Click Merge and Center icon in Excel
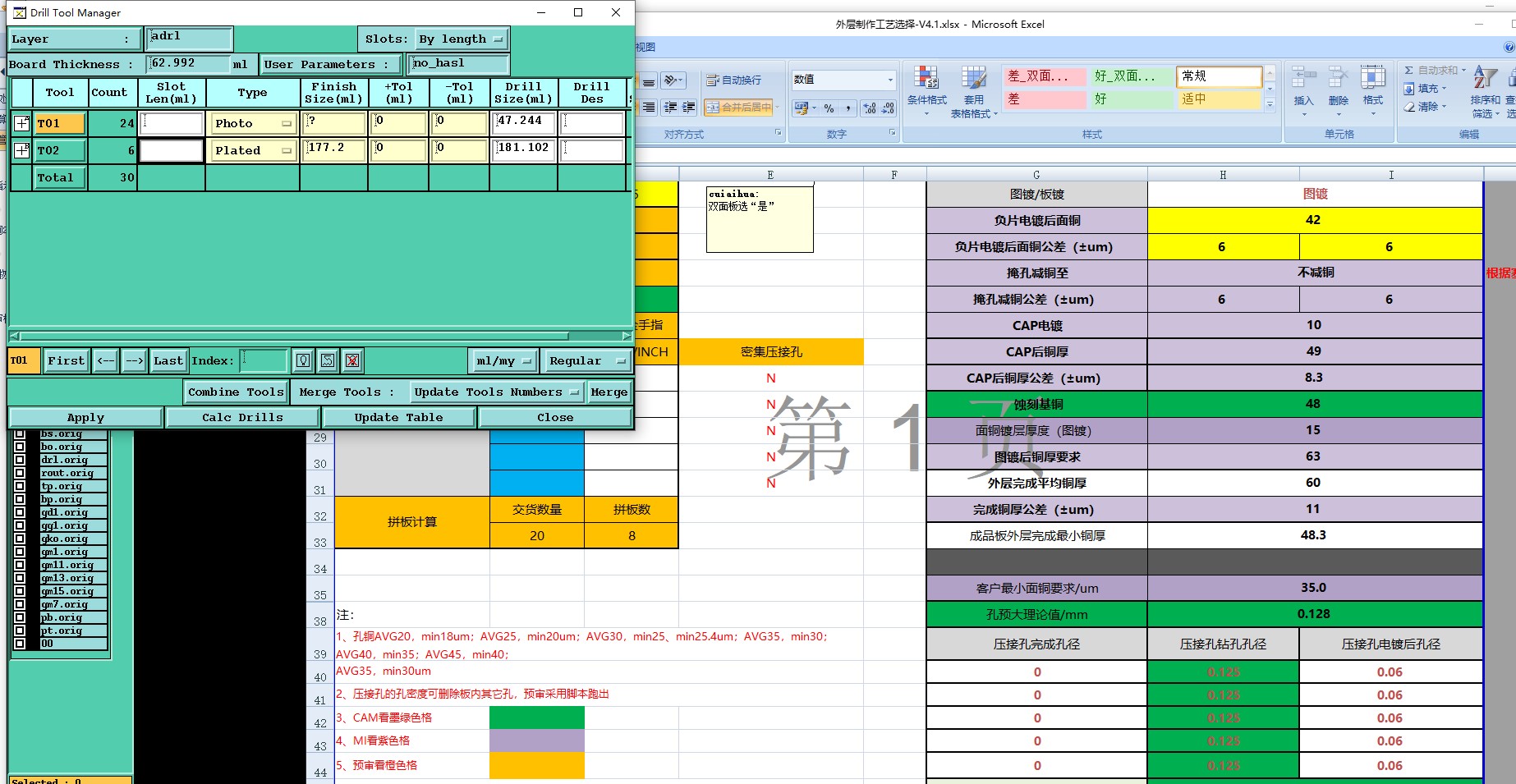The width and height of the screenshot is (1516, 784). click(740, 108)
